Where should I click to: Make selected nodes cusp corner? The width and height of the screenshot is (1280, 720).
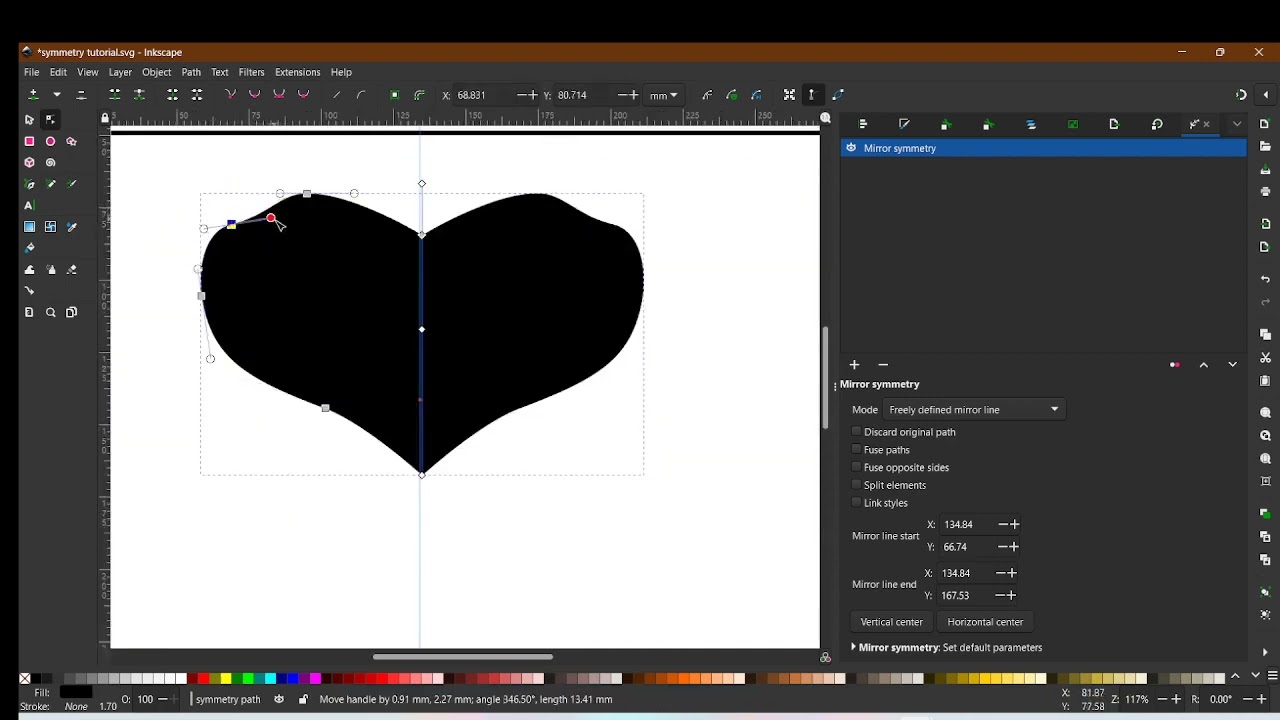(x=231, y=95)
